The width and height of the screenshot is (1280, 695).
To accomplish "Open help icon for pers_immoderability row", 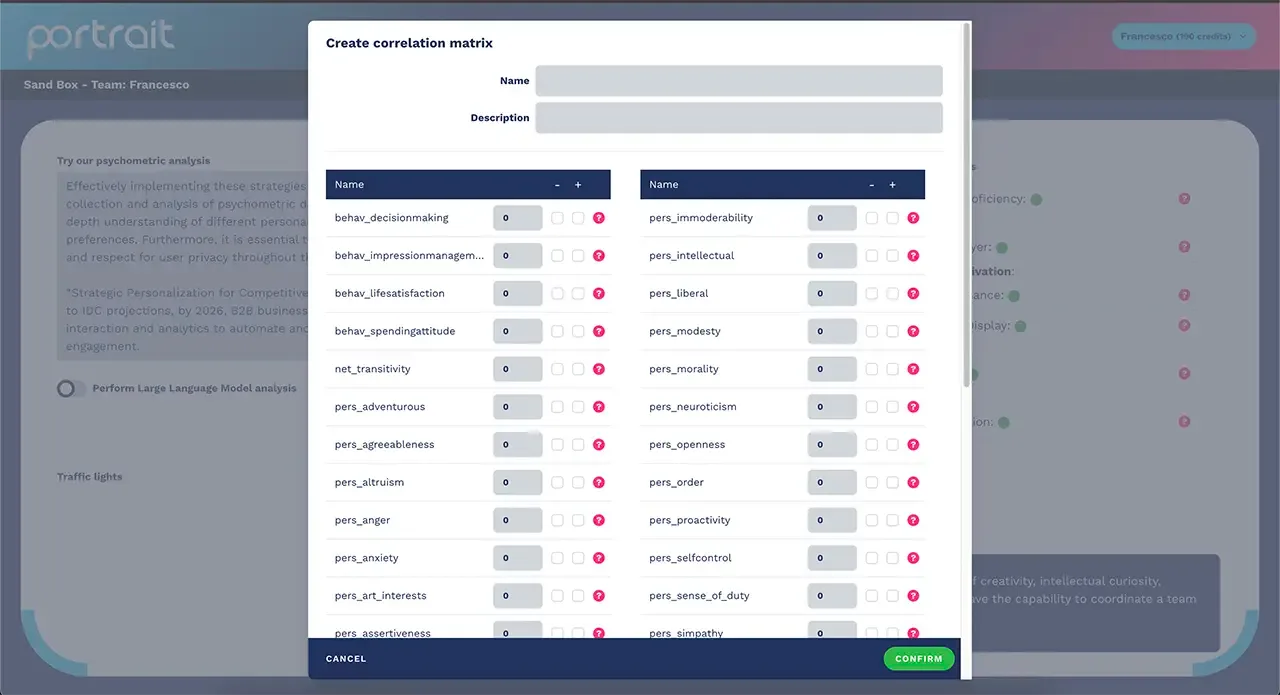I will pos(913,218).
